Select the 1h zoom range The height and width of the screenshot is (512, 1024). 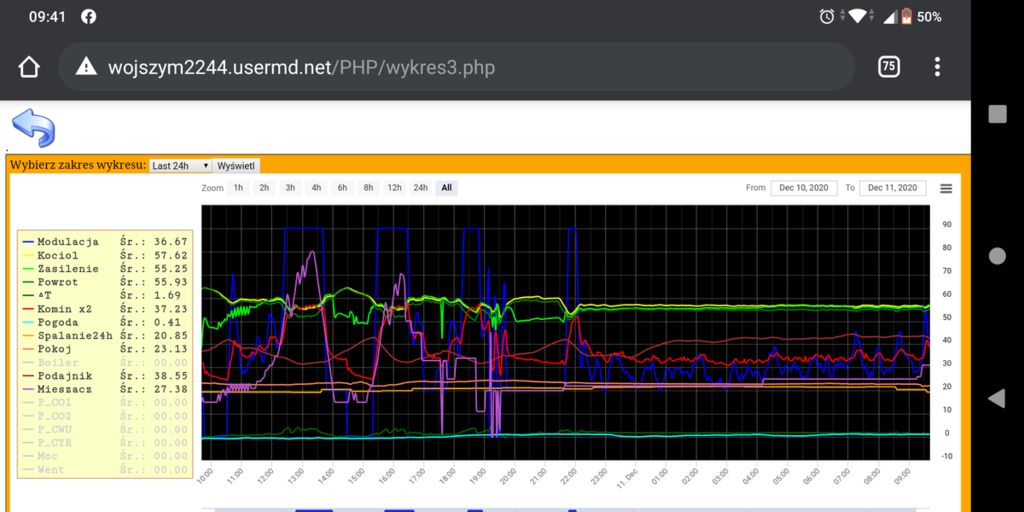point(238,188)
